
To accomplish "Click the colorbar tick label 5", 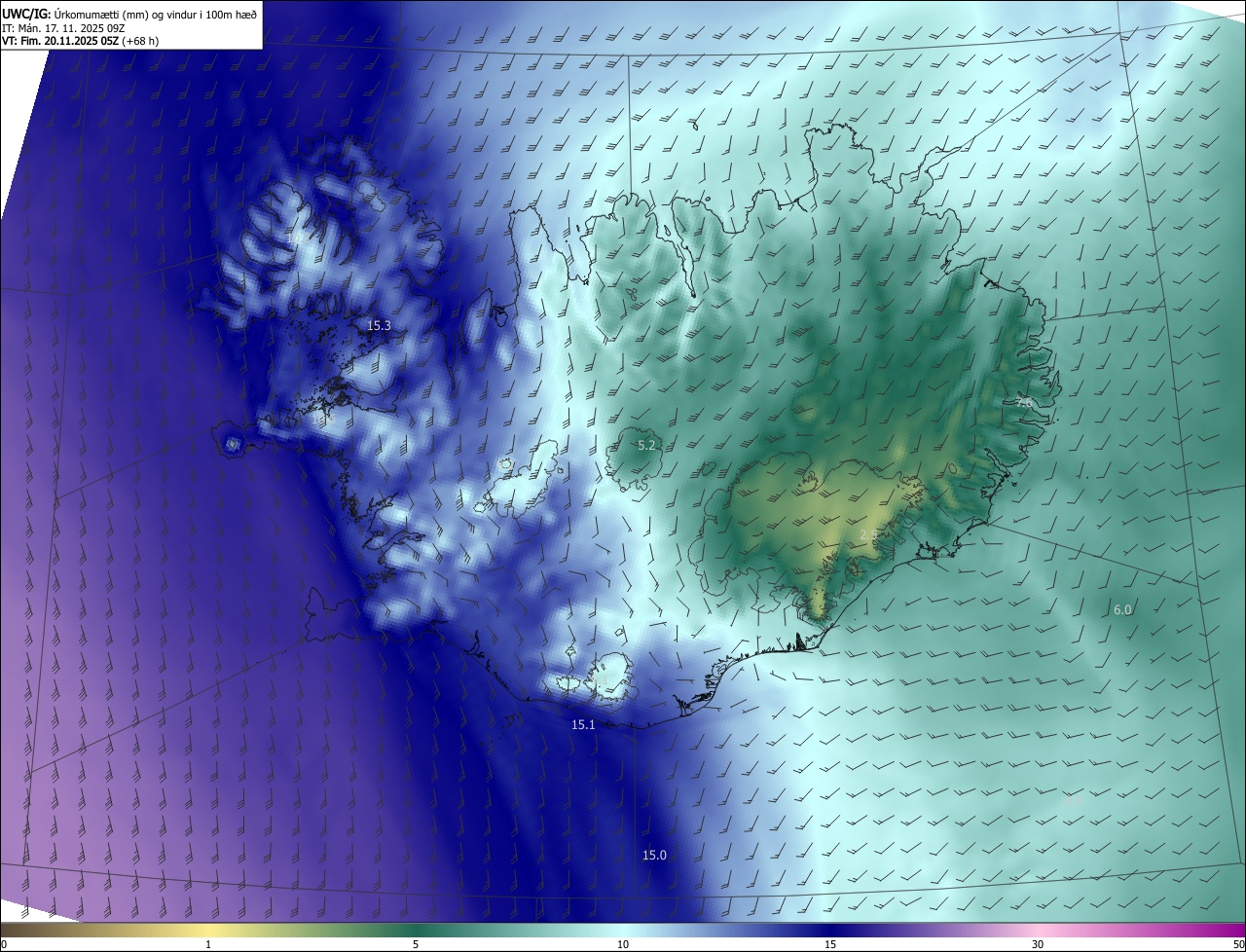I will tap(416, 944).
